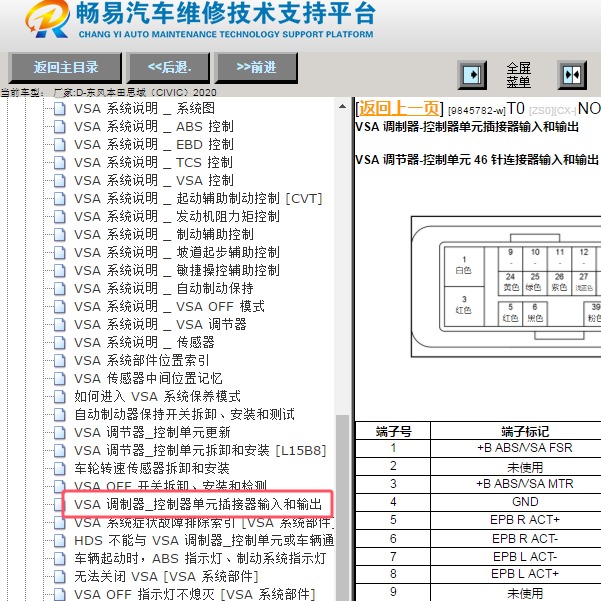Select 无法关闭 VSA [VSA 系统部件]
Image resolution: width=601 pixels, height=601 pixels.
166,577
